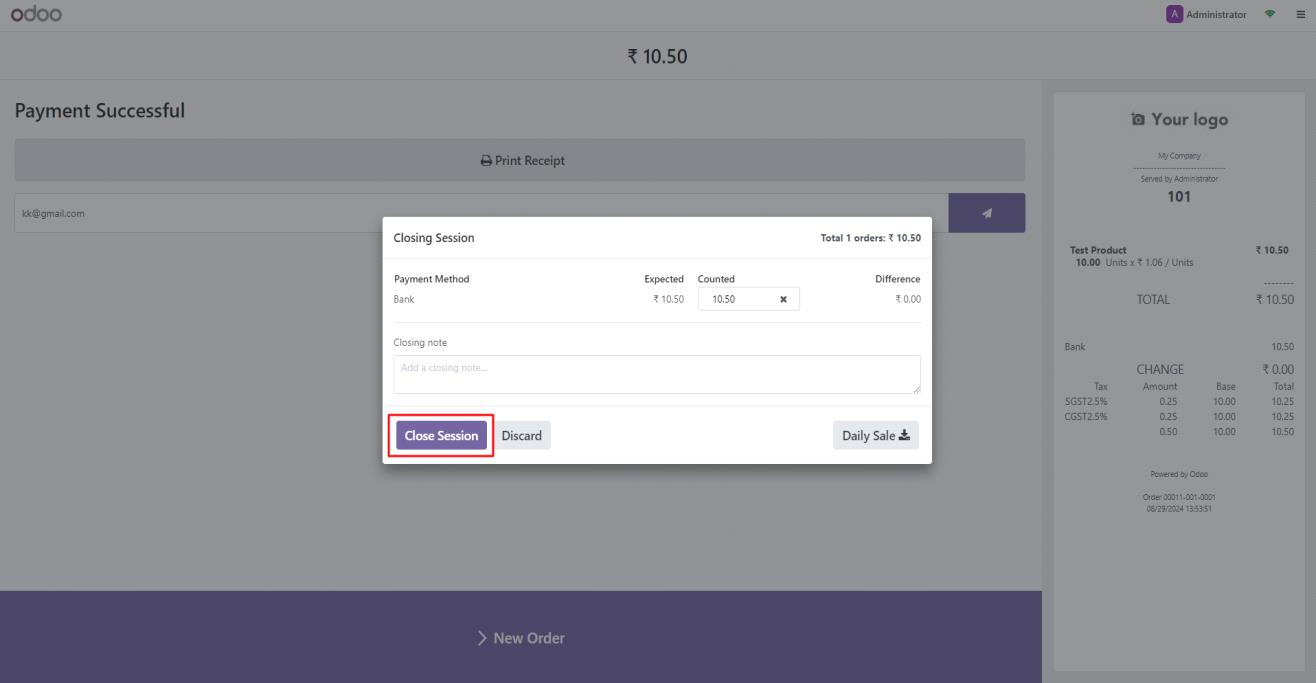Click the Administrator user name label

1217,15
